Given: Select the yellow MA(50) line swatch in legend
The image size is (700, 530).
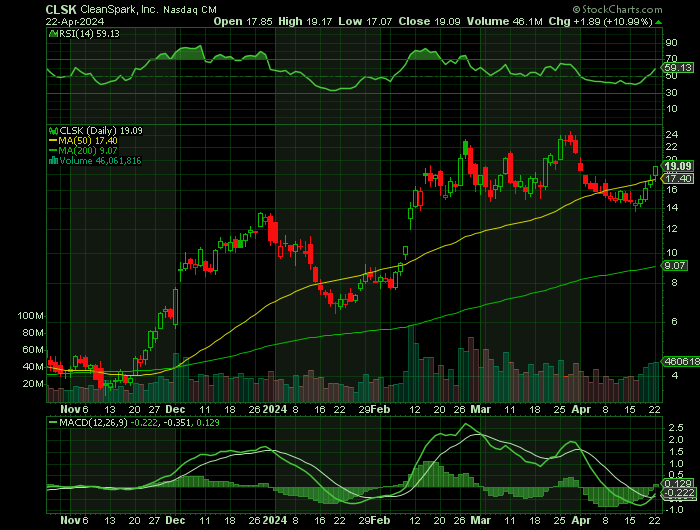Looking at the screenshot, I should (x=54, y=141).
